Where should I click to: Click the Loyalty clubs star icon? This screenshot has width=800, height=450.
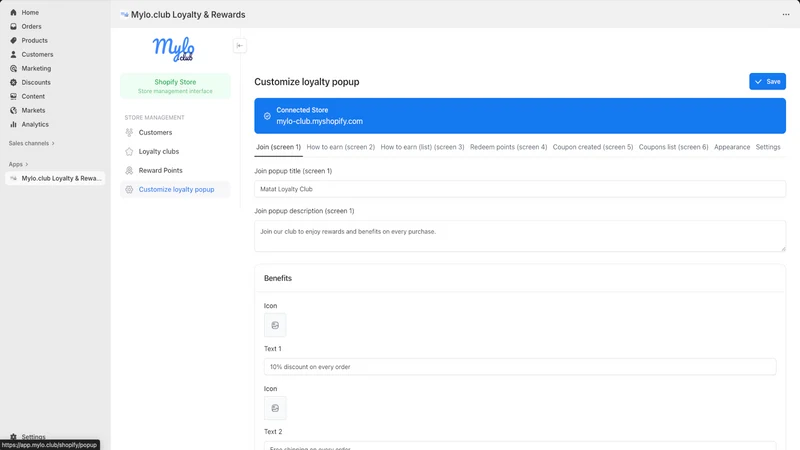pos(129,152)
